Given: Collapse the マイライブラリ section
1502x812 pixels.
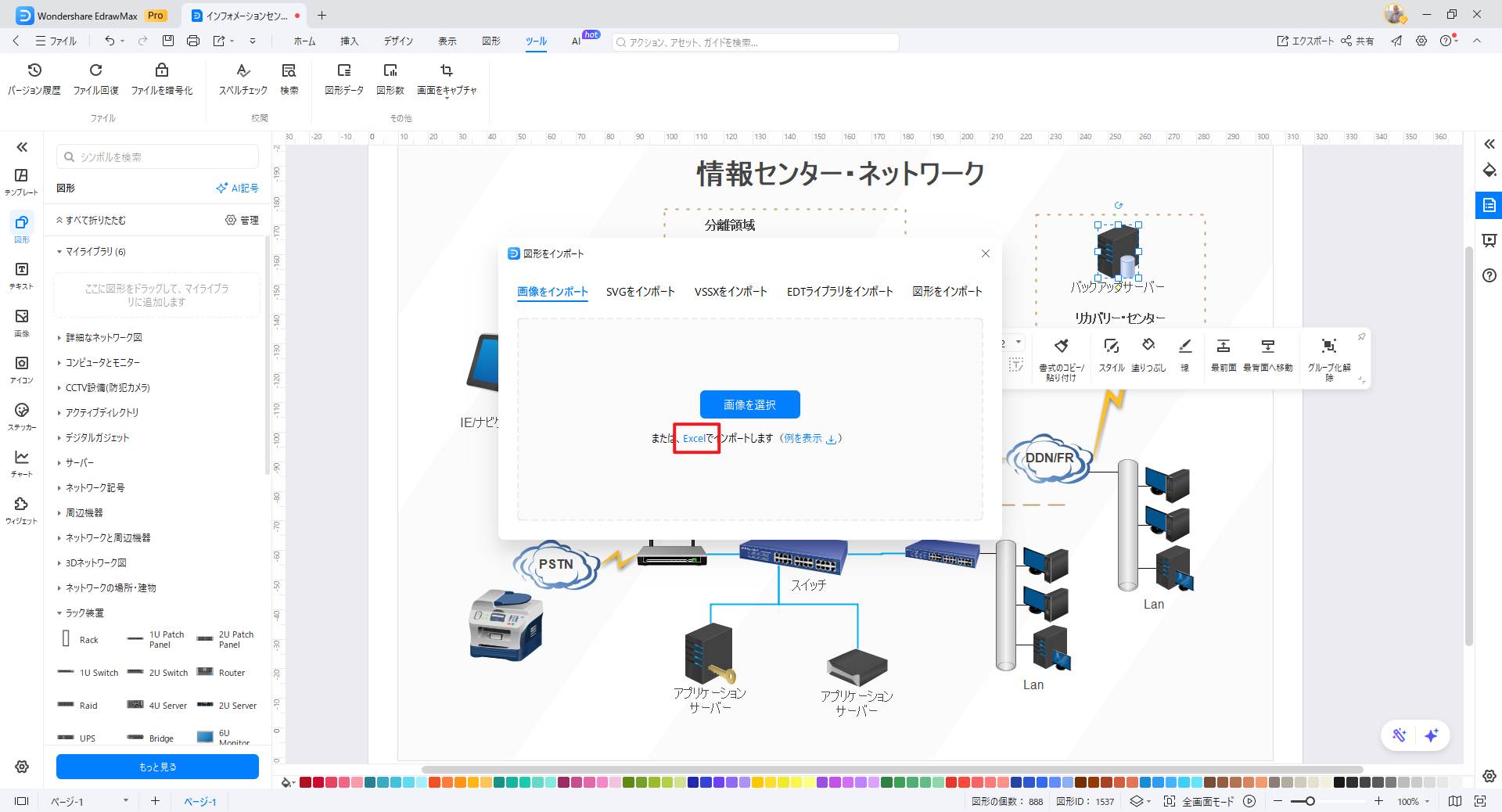Looking at the screenshot, I should click(x=94, y=251).
